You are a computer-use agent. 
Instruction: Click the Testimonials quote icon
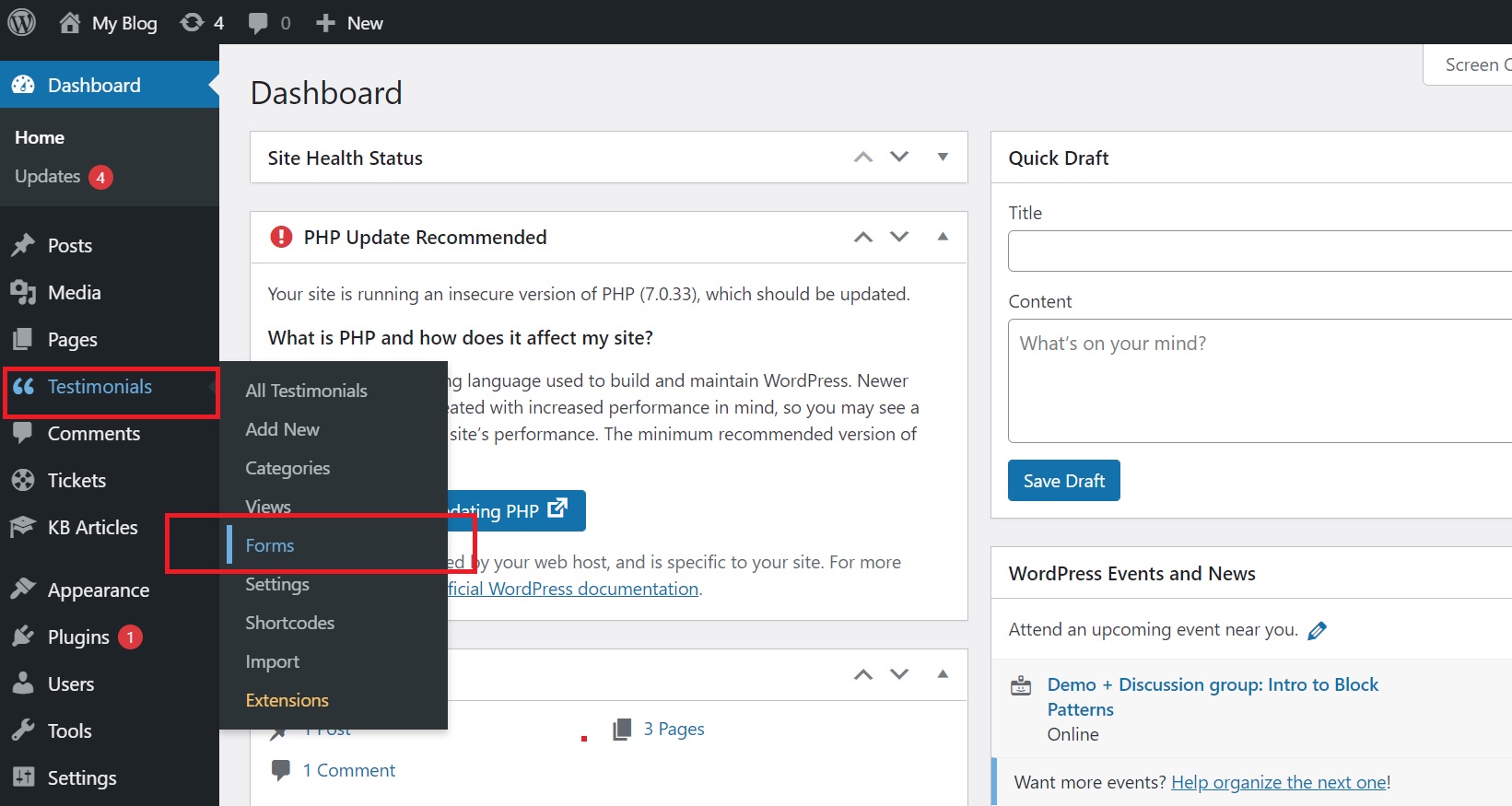23,387
